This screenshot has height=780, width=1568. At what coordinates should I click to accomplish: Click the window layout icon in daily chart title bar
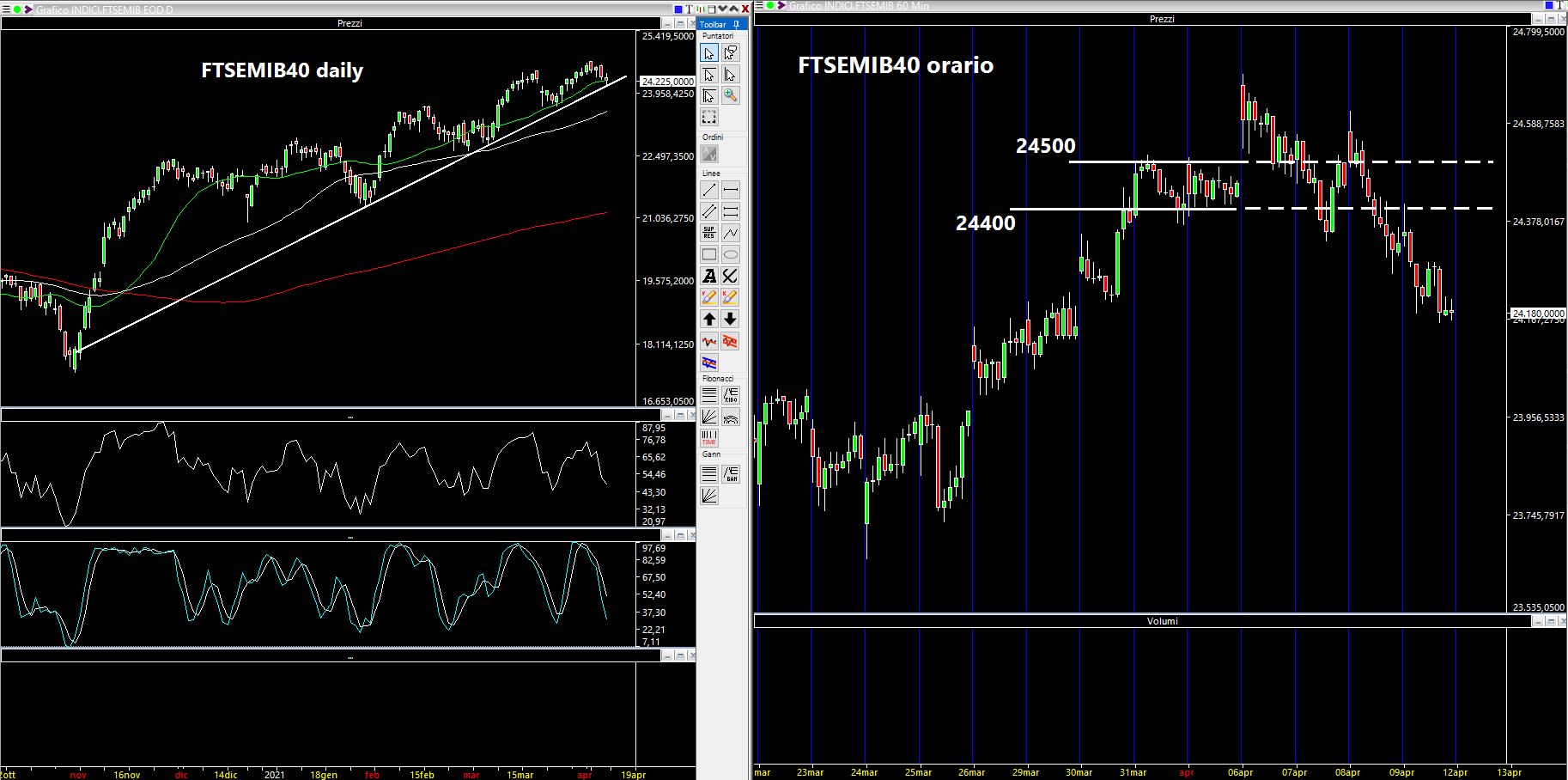click(712, 9)
